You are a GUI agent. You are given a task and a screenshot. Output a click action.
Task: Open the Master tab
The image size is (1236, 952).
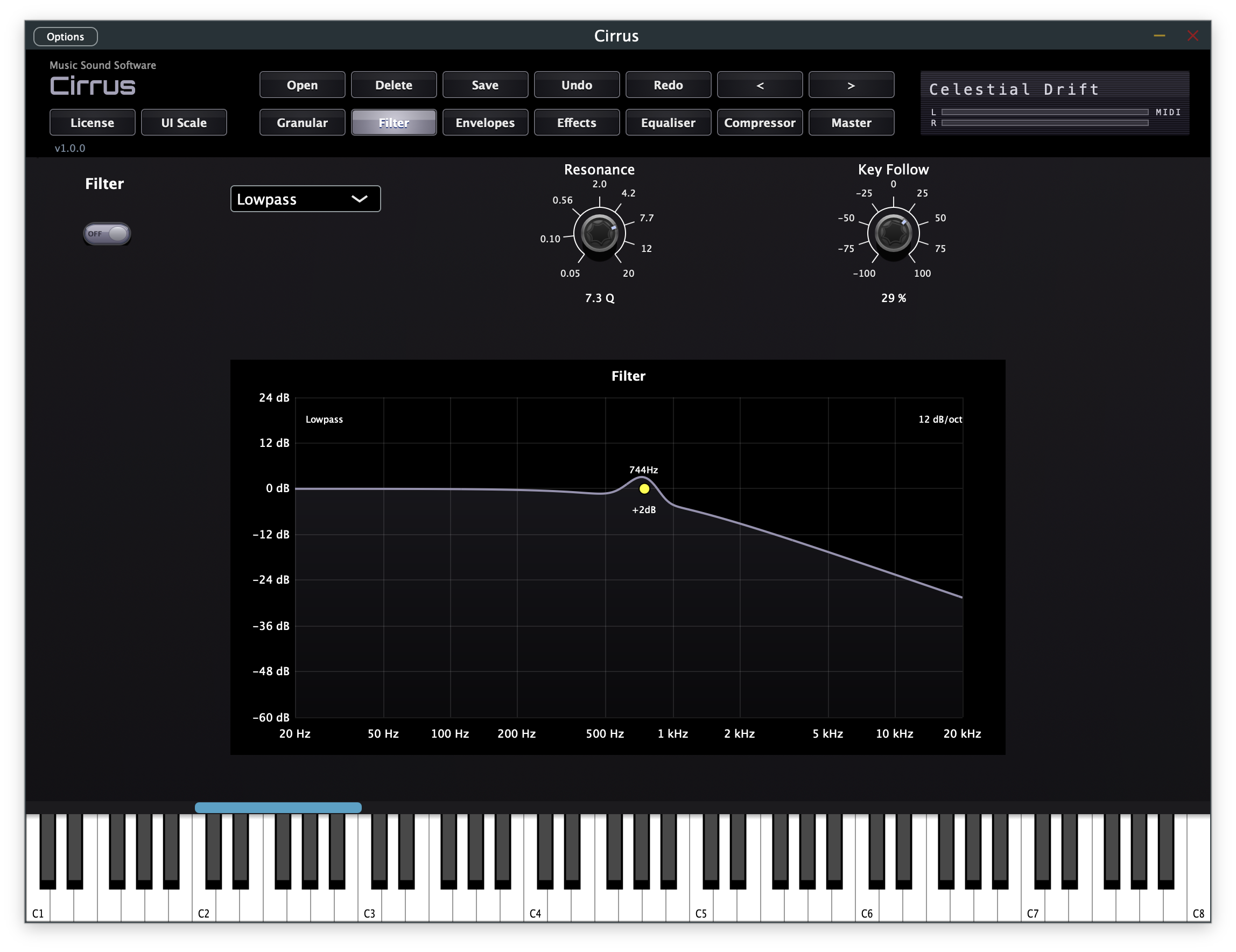(x=852, y=122)
